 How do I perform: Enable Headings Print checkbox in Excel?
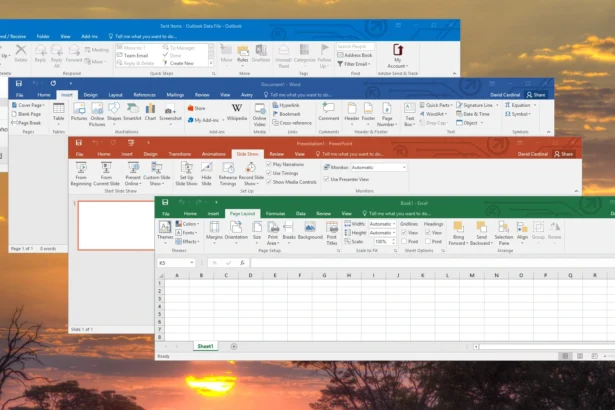(x=428, y=241)
